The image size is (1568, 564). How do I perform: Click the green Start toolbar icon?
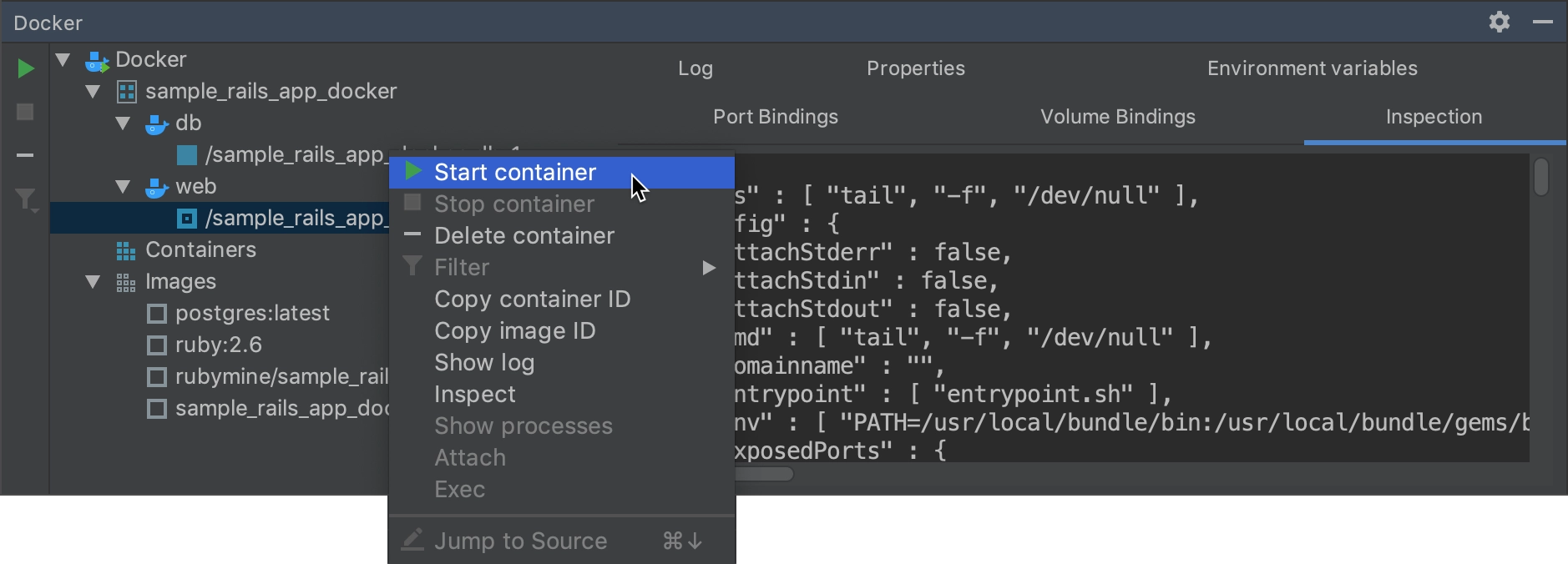click(26, 68)
